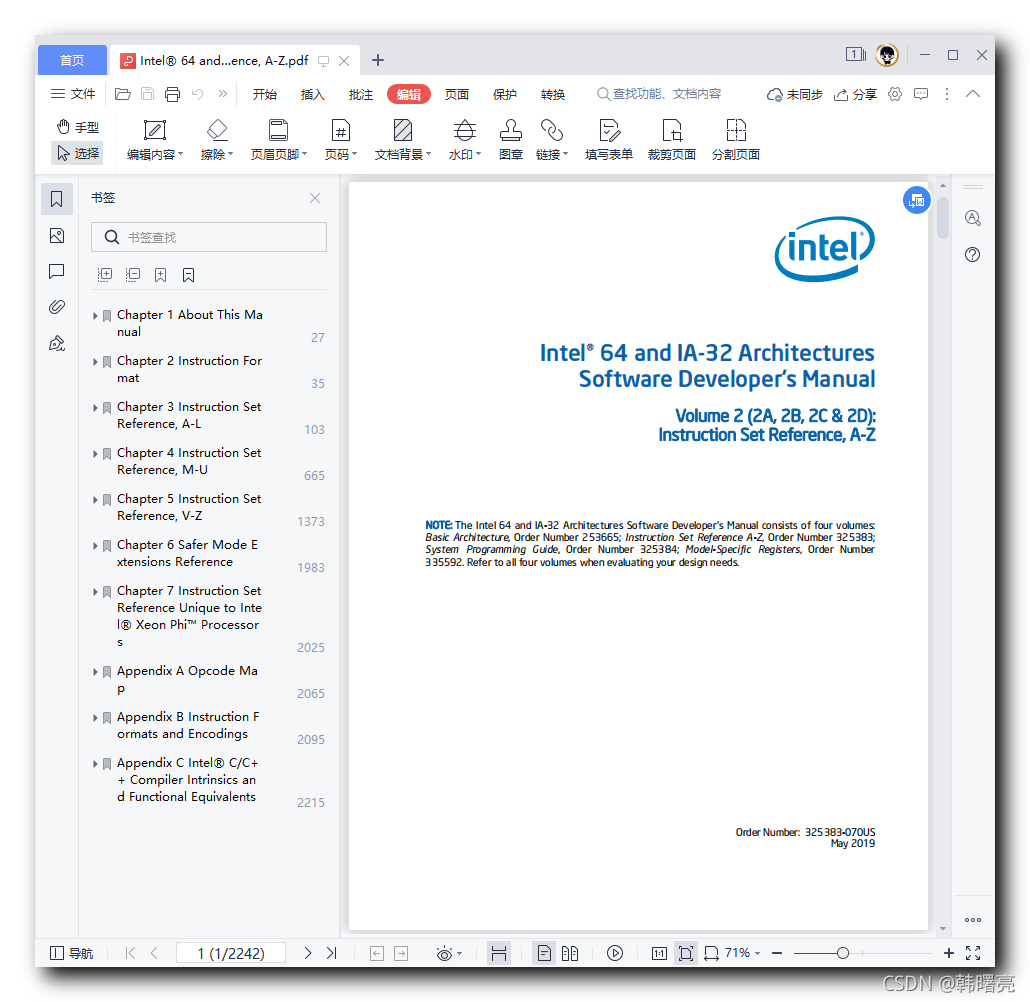Jump to last page button

(332, 953)
